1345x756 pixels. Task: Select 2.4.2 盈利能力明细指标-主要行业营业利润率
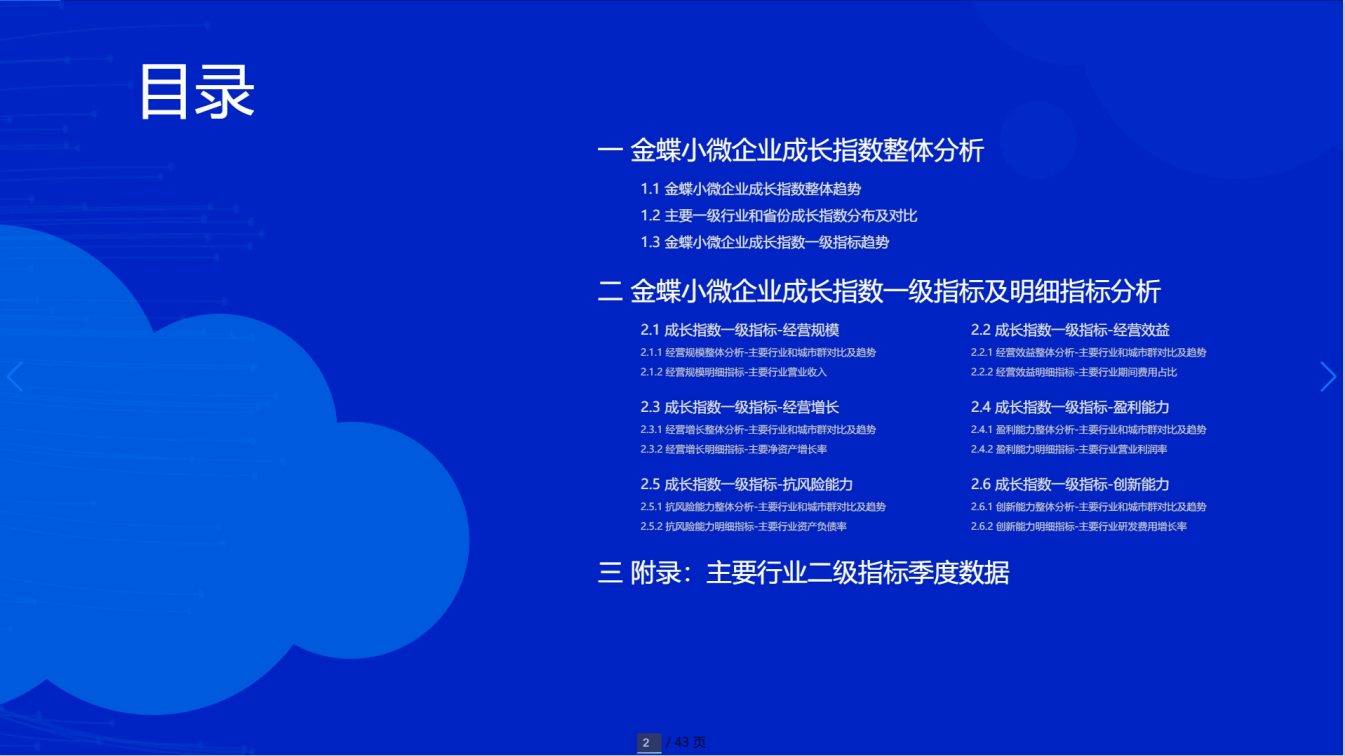click(x=1069, y=449)
